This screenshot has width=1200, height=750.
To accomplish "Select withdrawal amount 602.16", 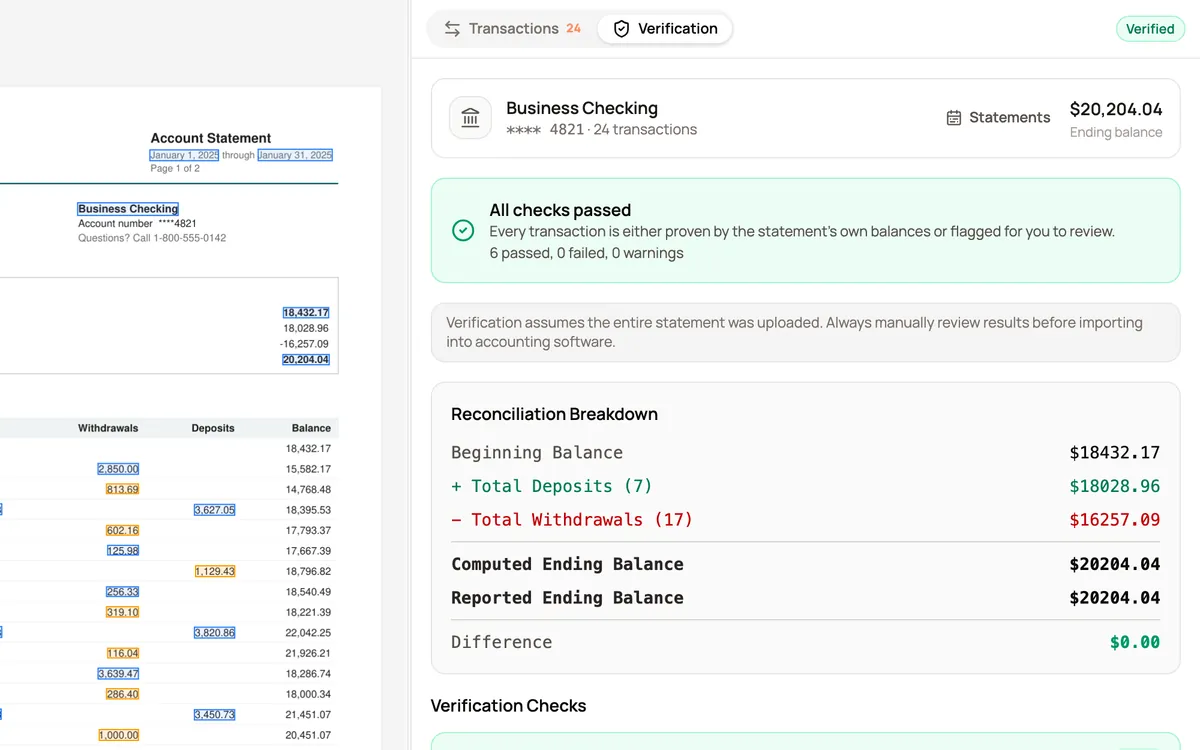I will pos(122,530).
